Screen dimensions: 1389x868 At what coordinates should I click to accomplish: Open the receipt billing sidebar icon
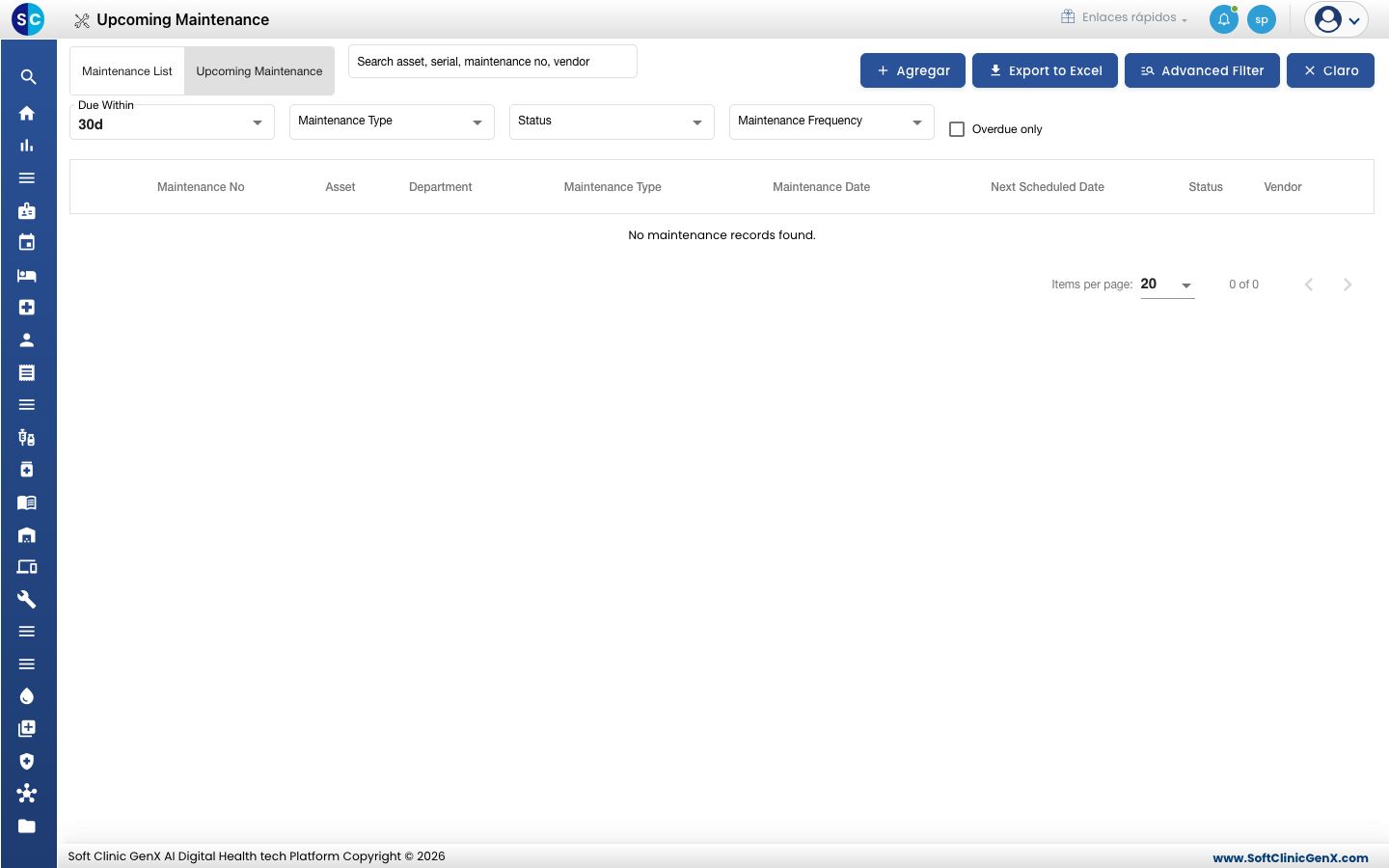tap(27, 372)
